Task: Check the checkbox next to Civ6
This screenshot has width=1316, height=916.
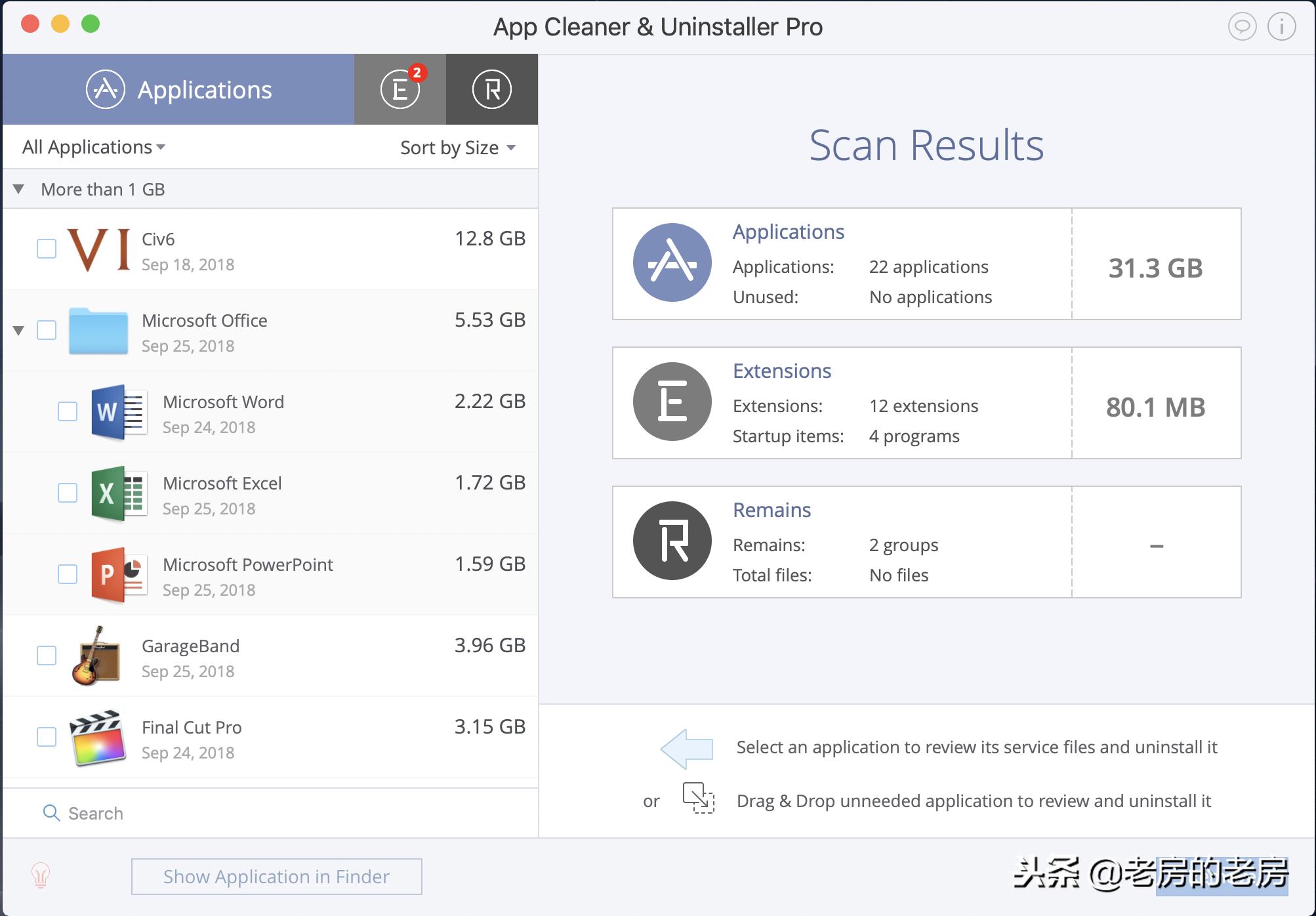Action: point(47,249)
